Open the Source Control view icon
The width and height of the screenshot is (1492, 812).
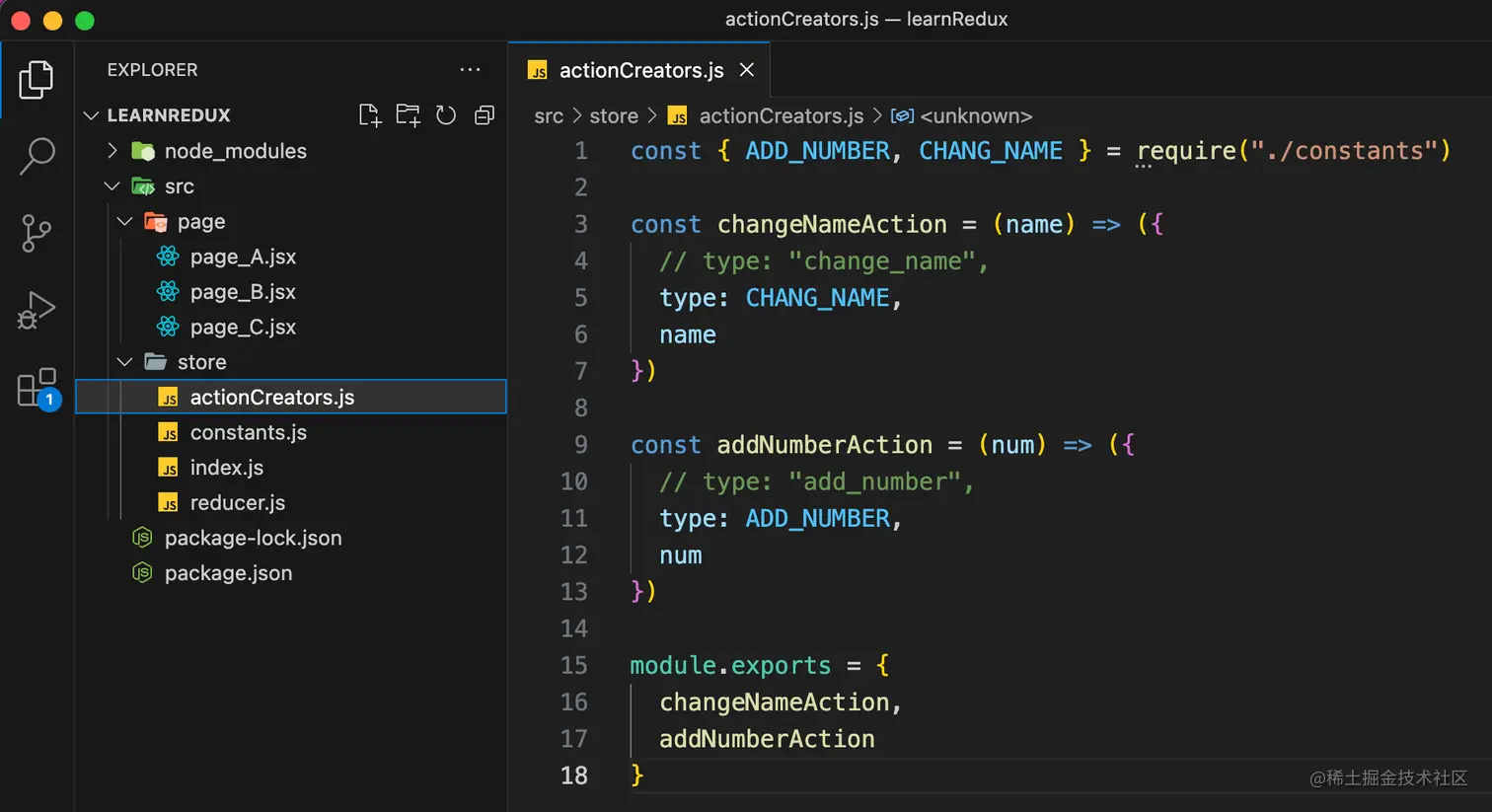coord(37,233)
